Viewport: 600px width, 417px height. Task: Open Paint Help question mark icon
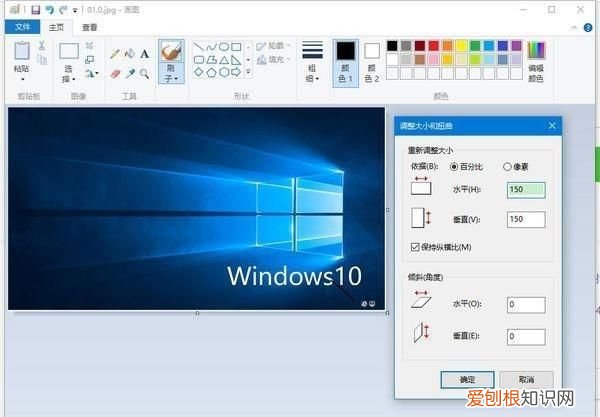coord(588,28)
